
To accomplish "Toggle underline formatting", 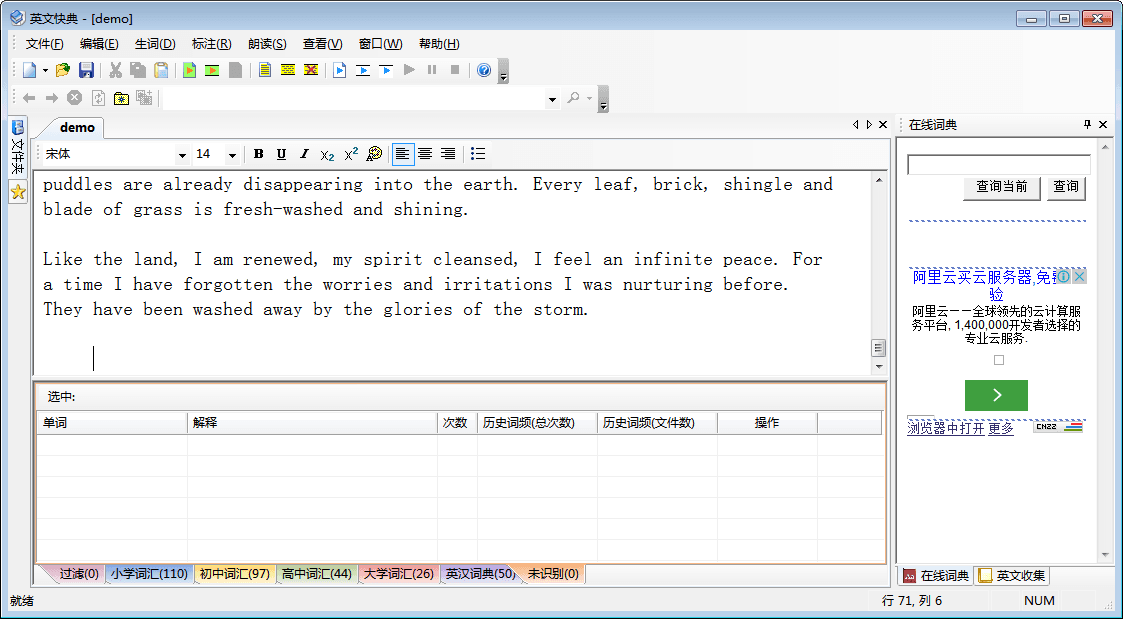I will click(281, 154).
